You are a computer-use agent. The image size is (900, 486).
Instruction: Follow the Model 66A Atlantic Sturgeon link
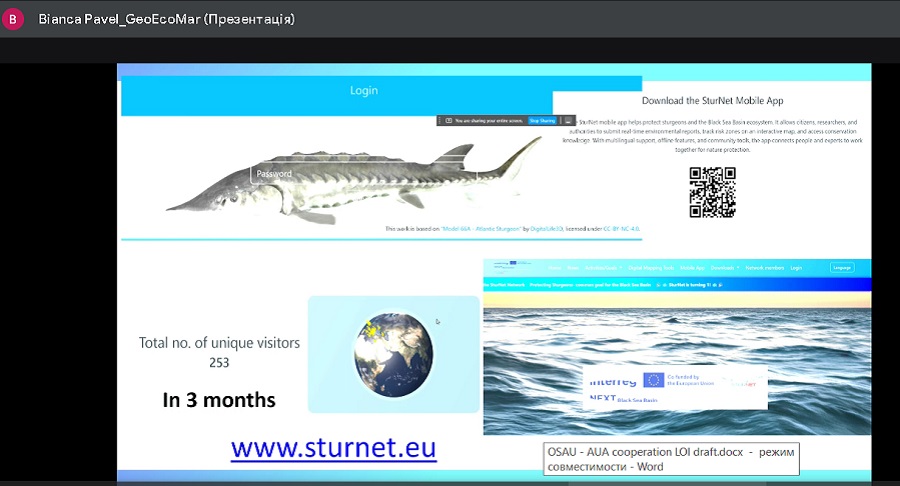[x=483, y=229]
